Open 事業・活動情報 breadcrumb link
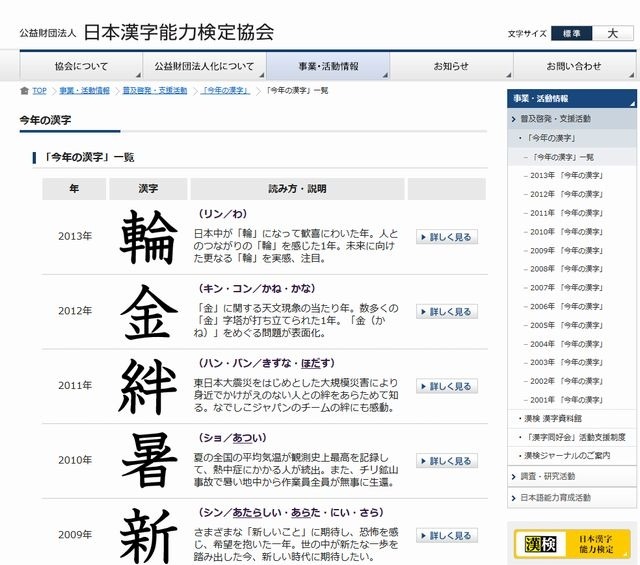640x565 pixels. (x=84, y=91)
